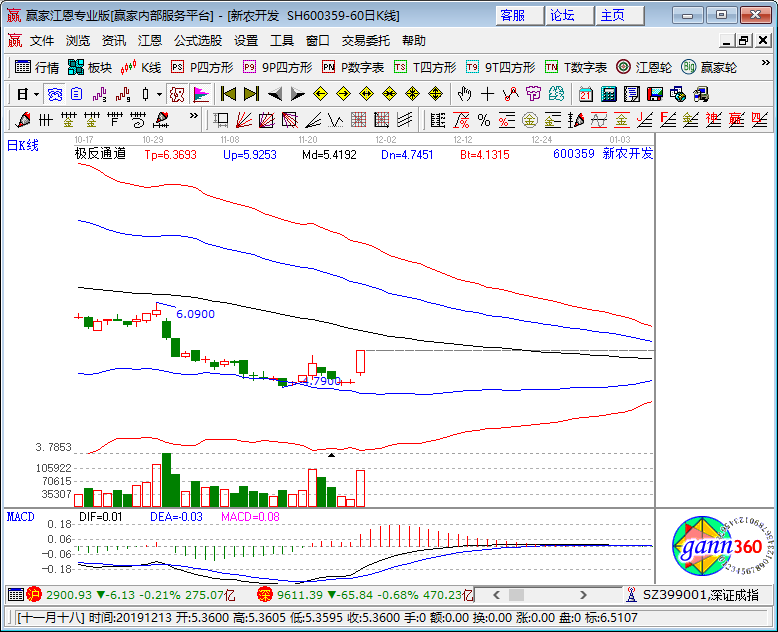Screen dimensions: 778x632
Task: Open the 江恩轮 Gann wheel tool
Action: [x=644, y=67]
